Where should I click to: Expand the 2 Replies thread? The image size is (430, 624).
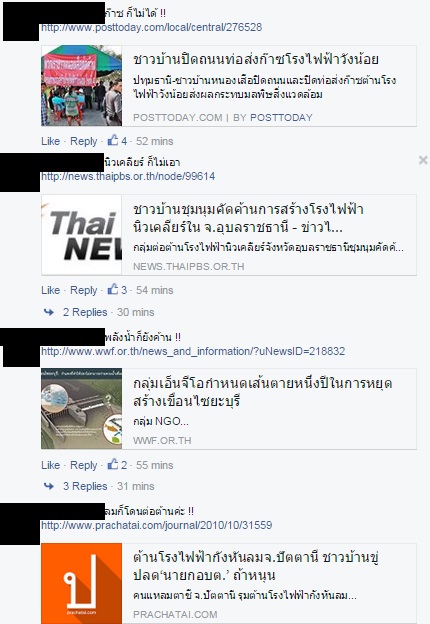(x=85, y=312)
